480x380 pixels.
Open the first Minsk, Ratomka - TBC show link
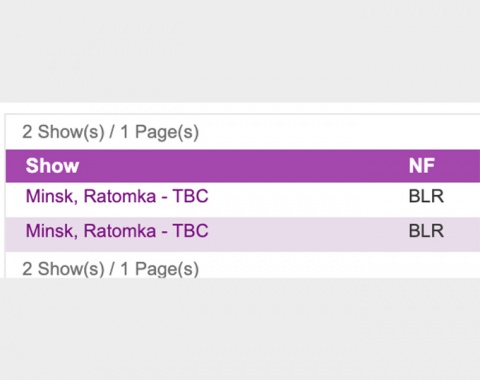[117, 196]
